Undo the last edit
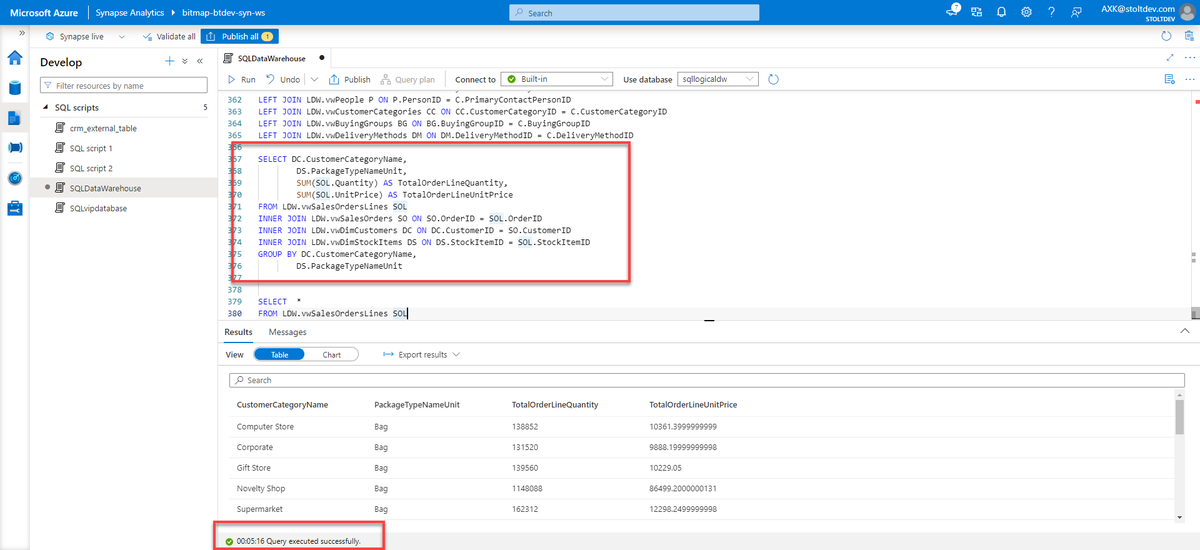The height and width of the screenshot is (550, 1200). point(283,79)
